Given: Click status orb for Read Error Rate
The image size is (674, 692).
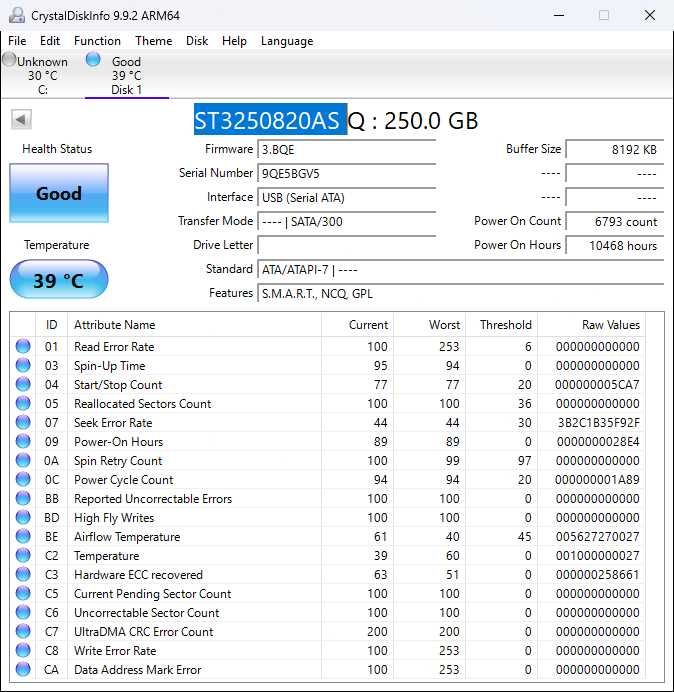Looking at the screenshot, I should pyautogui.click(x=23, y=346).
